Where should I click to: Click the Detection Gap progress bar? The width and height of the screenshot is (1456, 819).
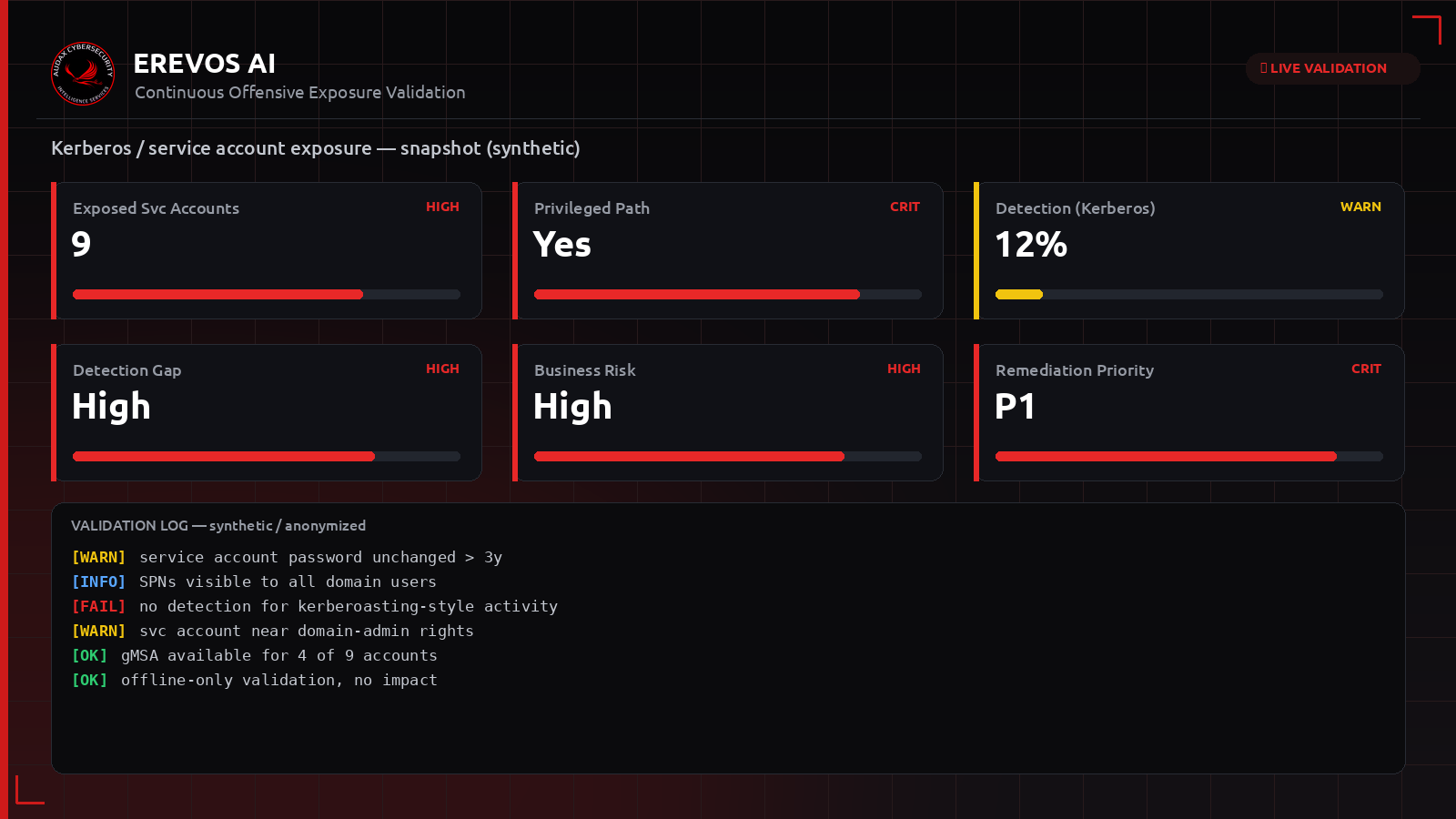coord(267,456)
